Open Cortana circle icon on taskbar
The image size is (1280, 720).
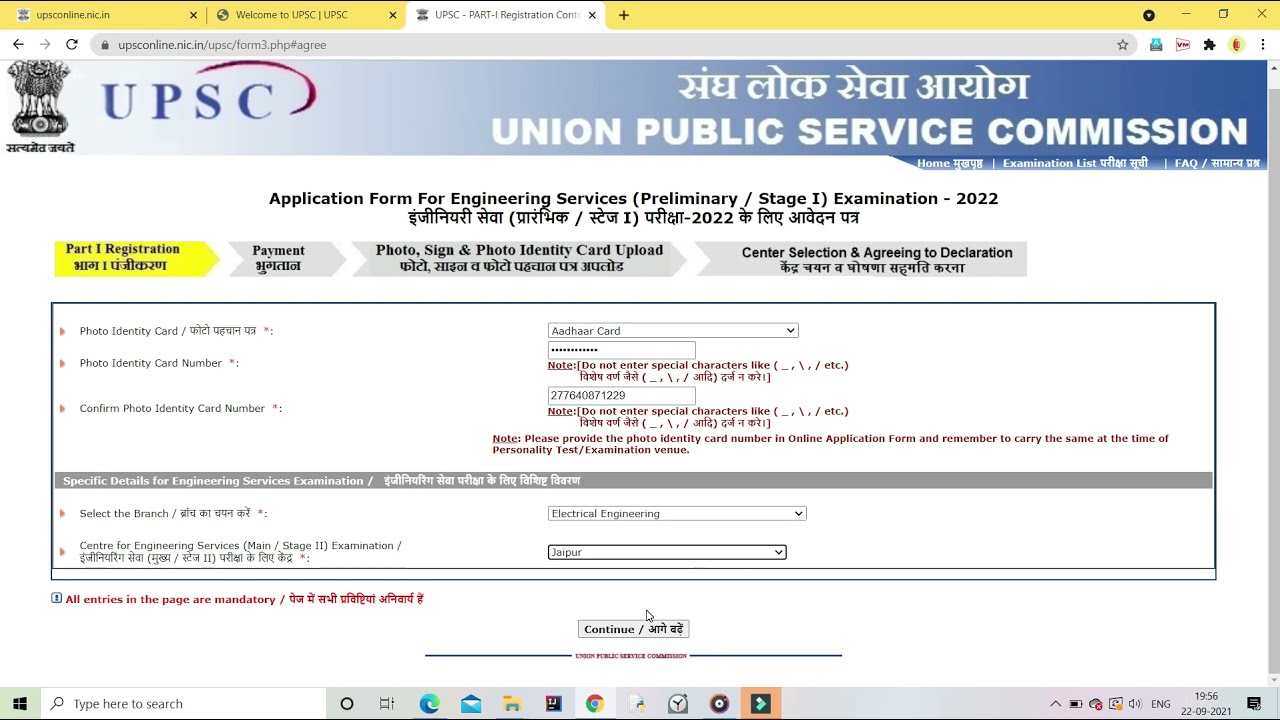(x=347, y=703)
